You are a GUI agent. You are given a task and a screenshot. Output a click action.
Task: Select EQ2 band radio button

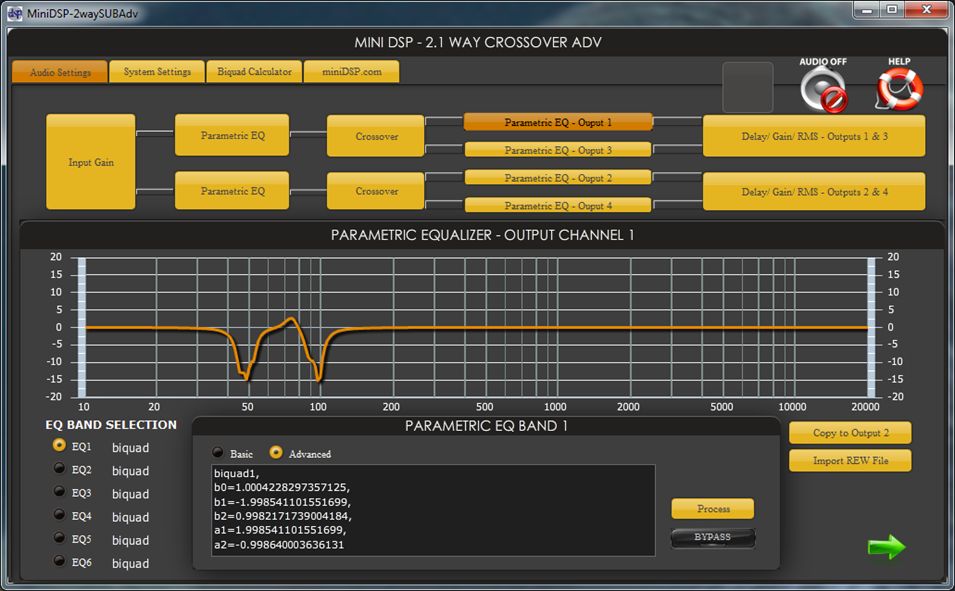point(59,469)
